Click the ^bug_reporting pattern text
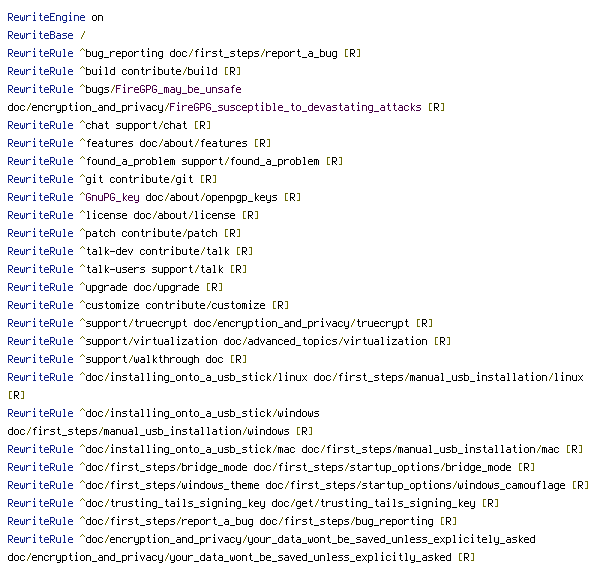The width and height of the screenshot is (600, 574). tap(122, 53)
